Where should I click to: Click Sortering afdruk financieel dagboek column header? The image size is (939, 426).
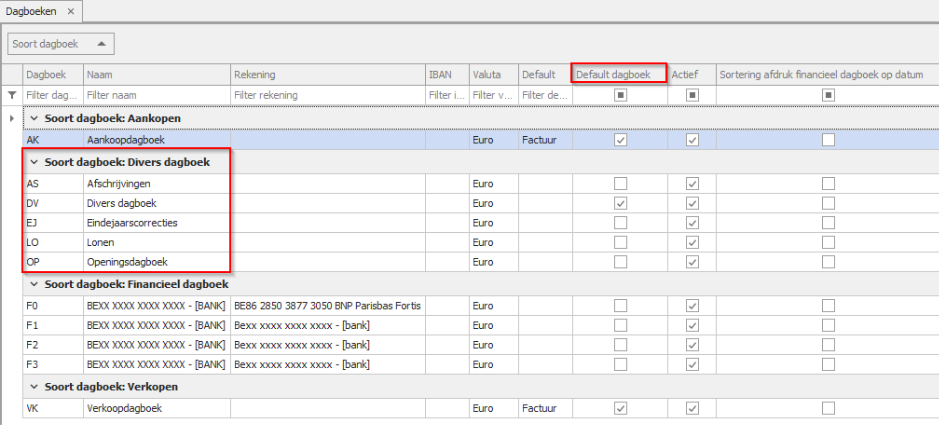click(827, 74)
